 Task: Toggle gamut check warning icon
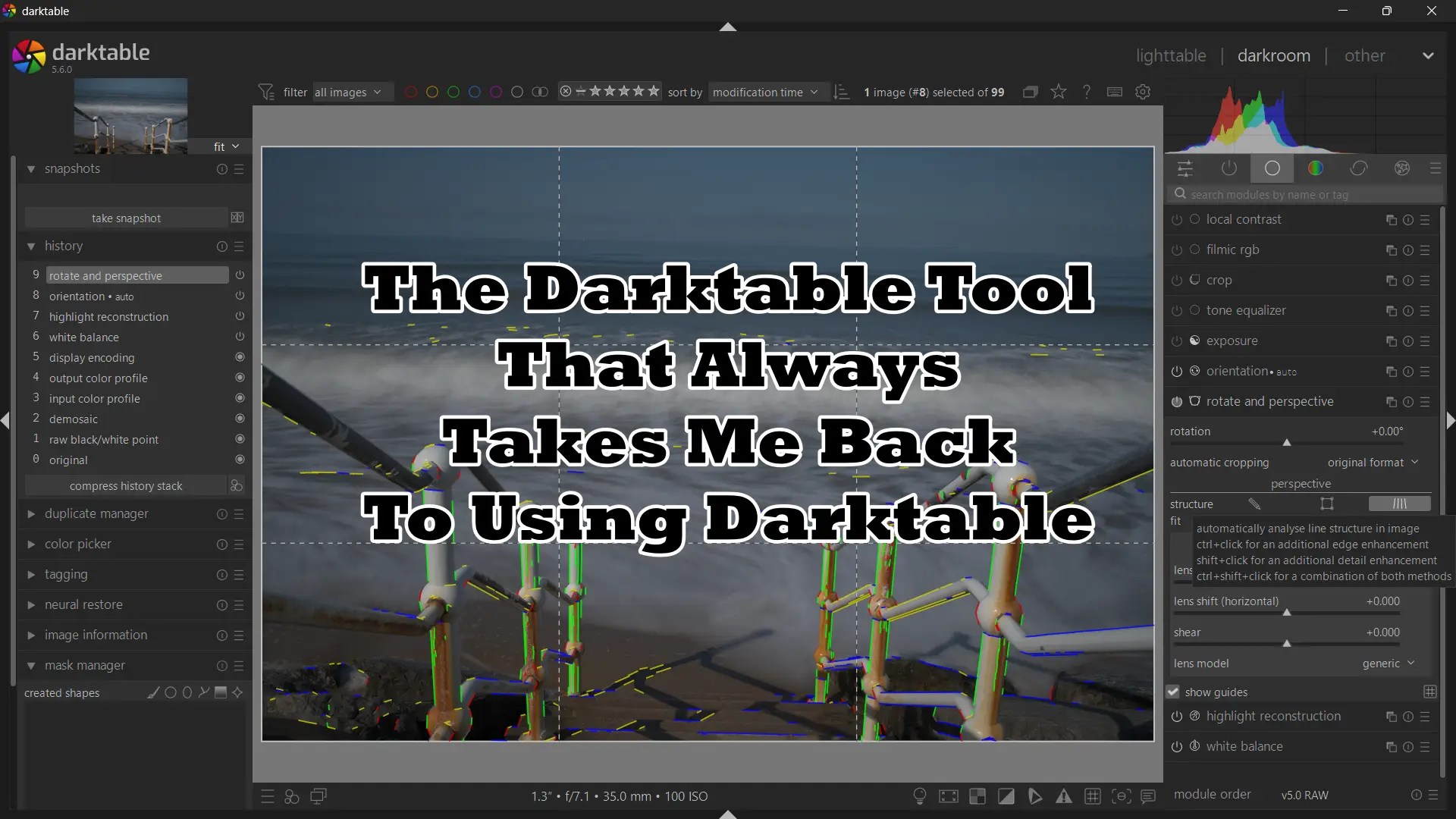coord(1064,796)
